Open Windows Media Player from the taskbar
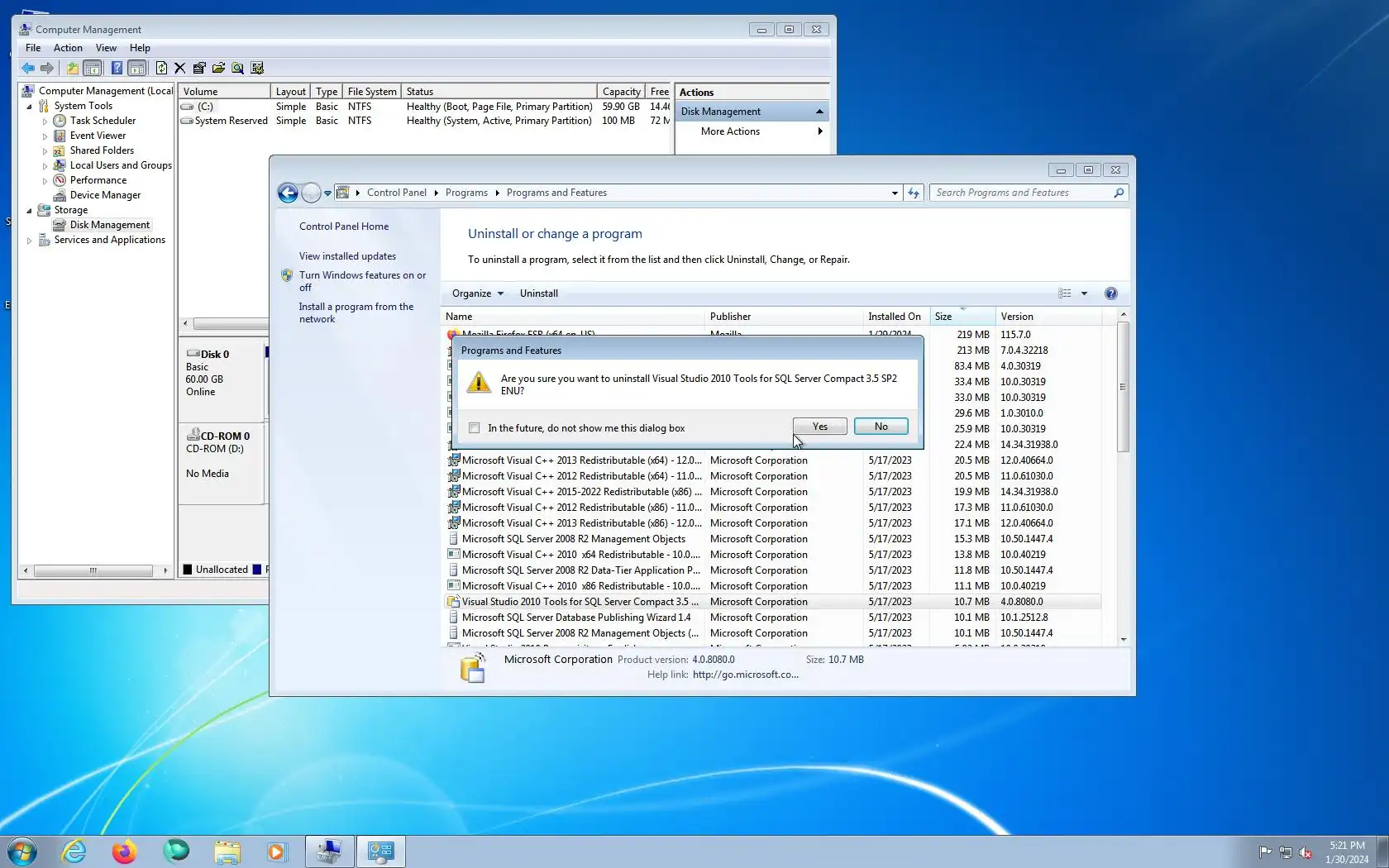The width and height of the screenshot is (1389, 868). (277, 851)
